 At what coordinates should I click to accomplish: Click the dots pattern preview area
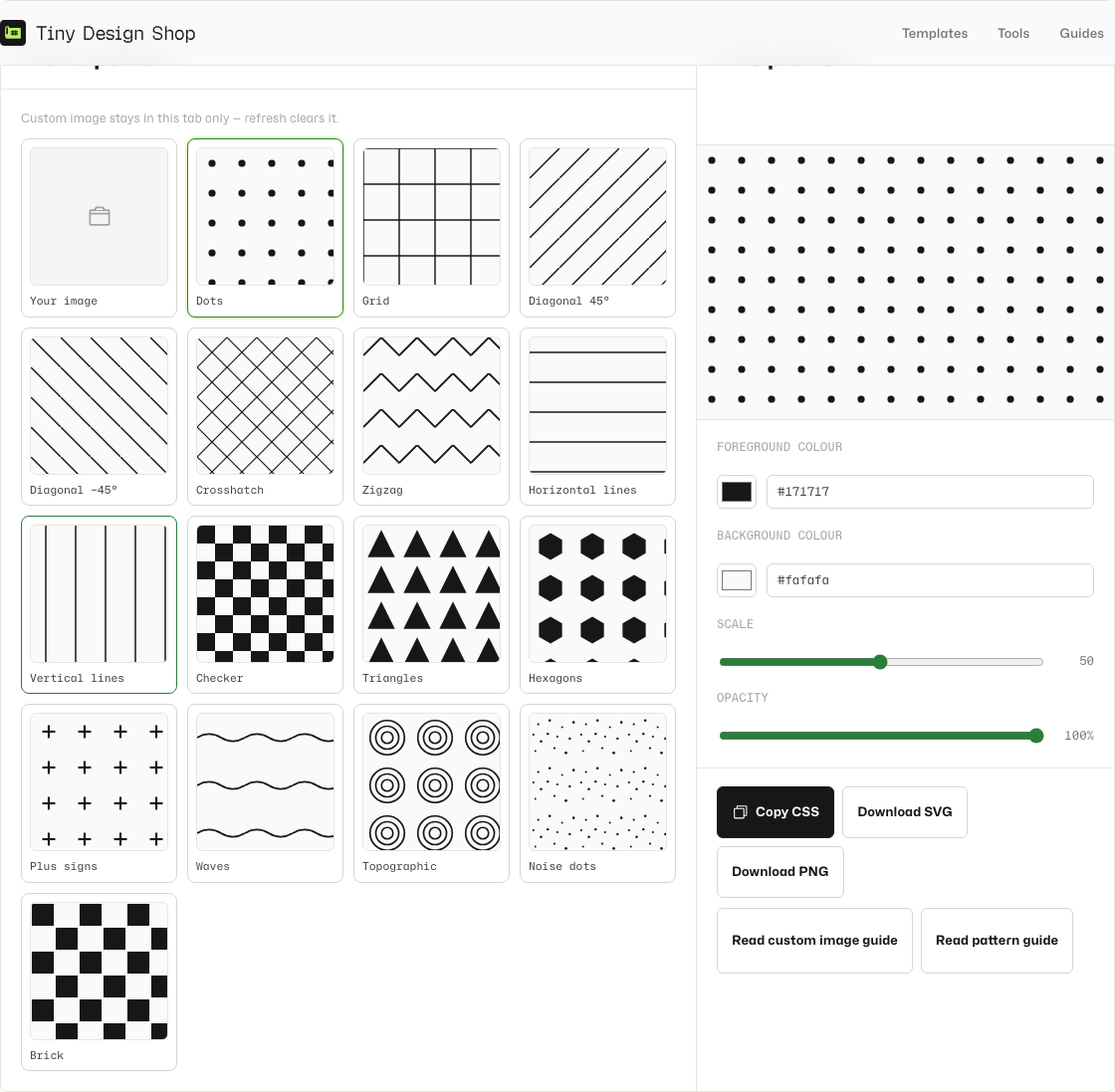[x=906, y=283]
